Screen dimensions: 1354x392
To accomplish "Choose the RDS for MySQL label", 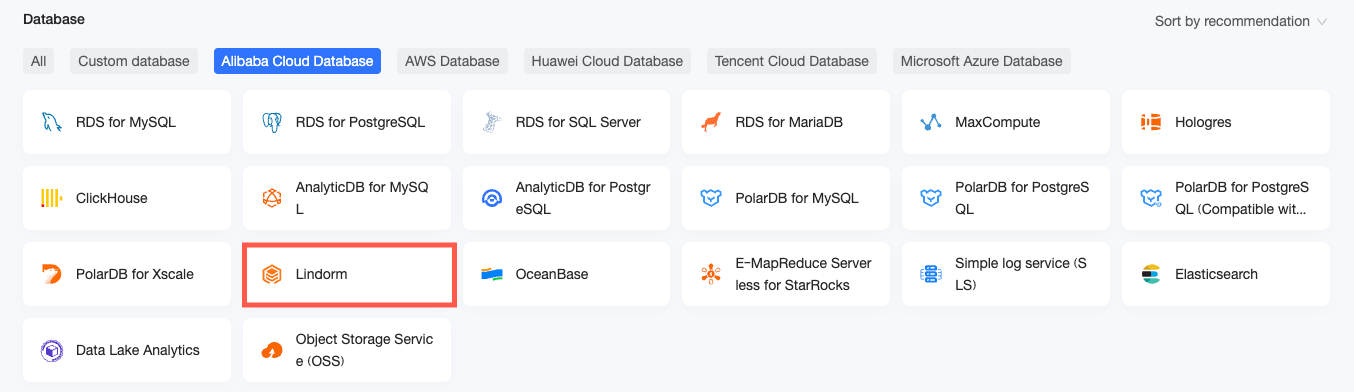I will click(x=126, y=122).
